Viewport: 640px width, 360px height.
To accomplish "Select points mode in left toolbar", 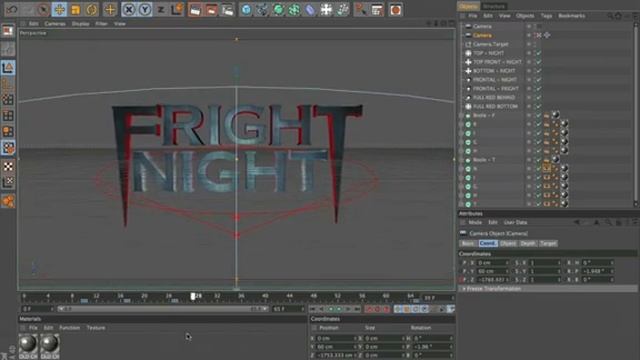I will pos(8,100).
